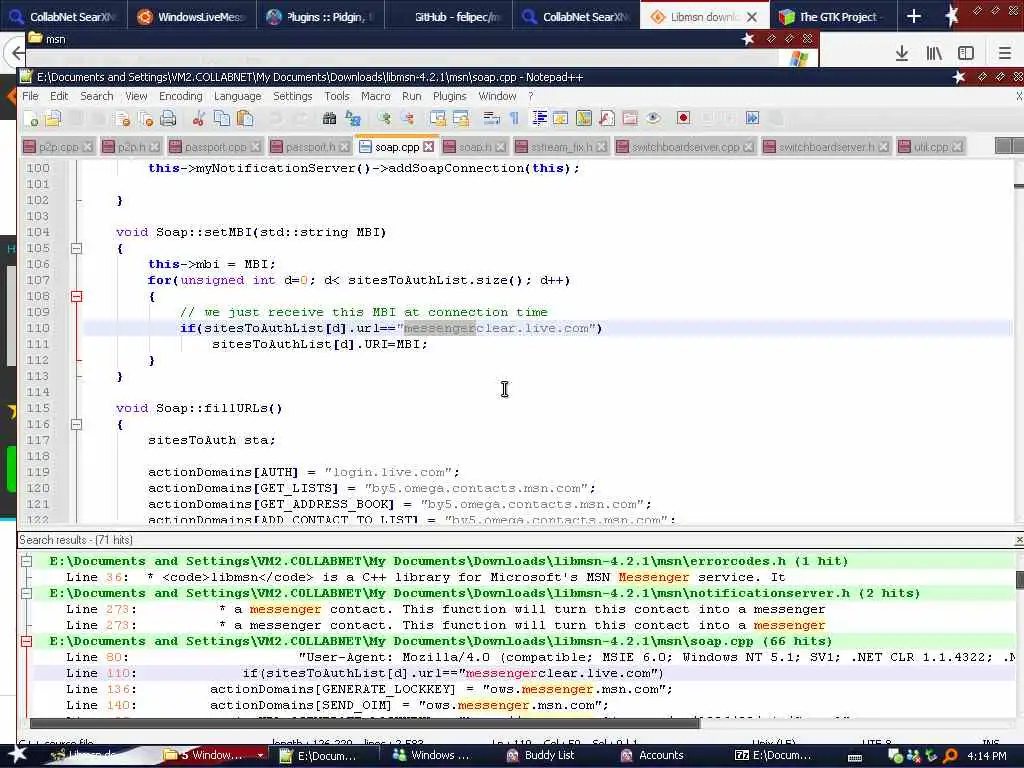Toggle Show All Characters pilcrow icon
Screen dimensions: 1024x768
point(514,118)
